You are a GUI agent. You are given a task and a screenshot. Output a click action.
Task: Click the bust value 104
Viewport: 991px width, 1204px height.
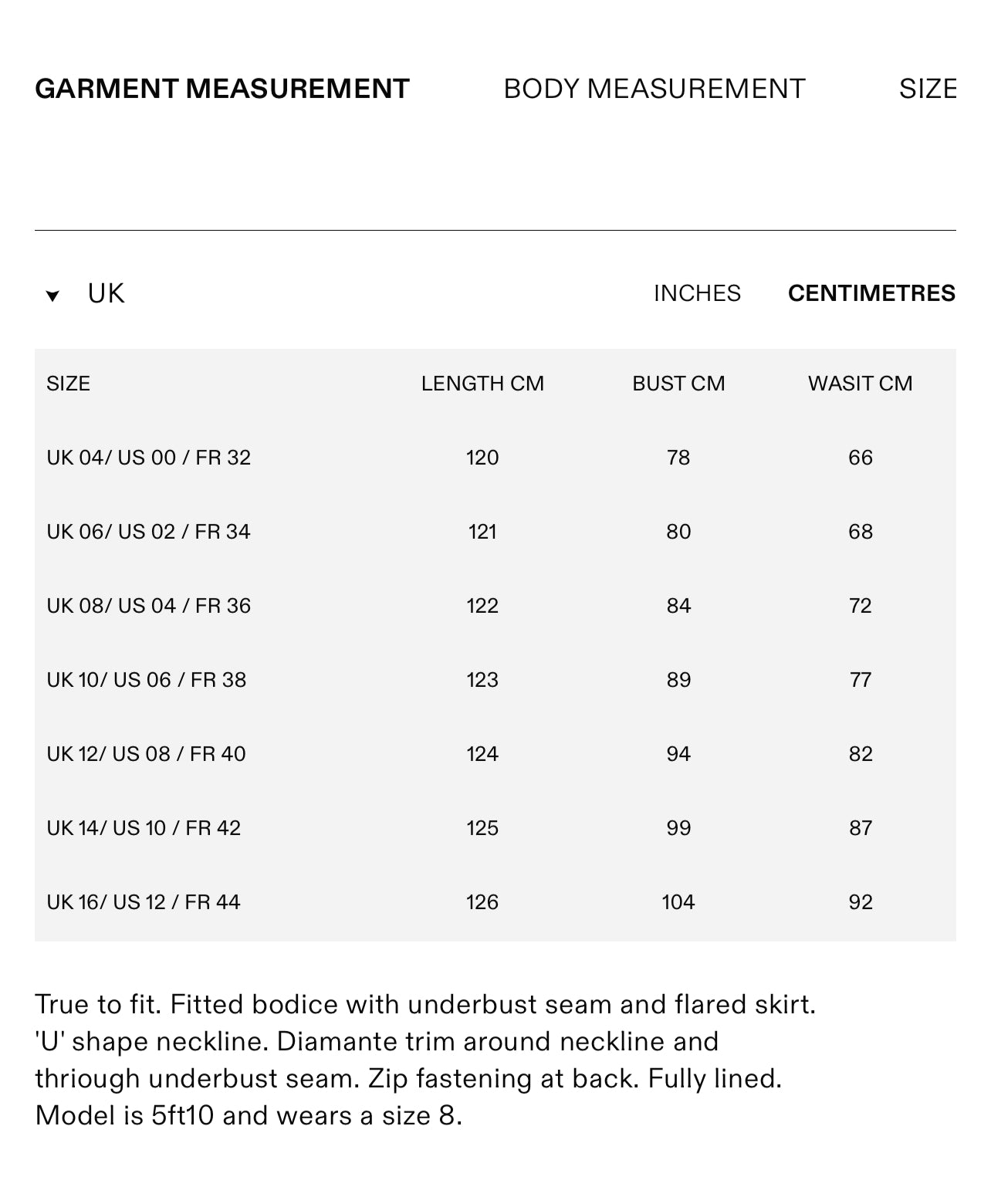[678, 902]
